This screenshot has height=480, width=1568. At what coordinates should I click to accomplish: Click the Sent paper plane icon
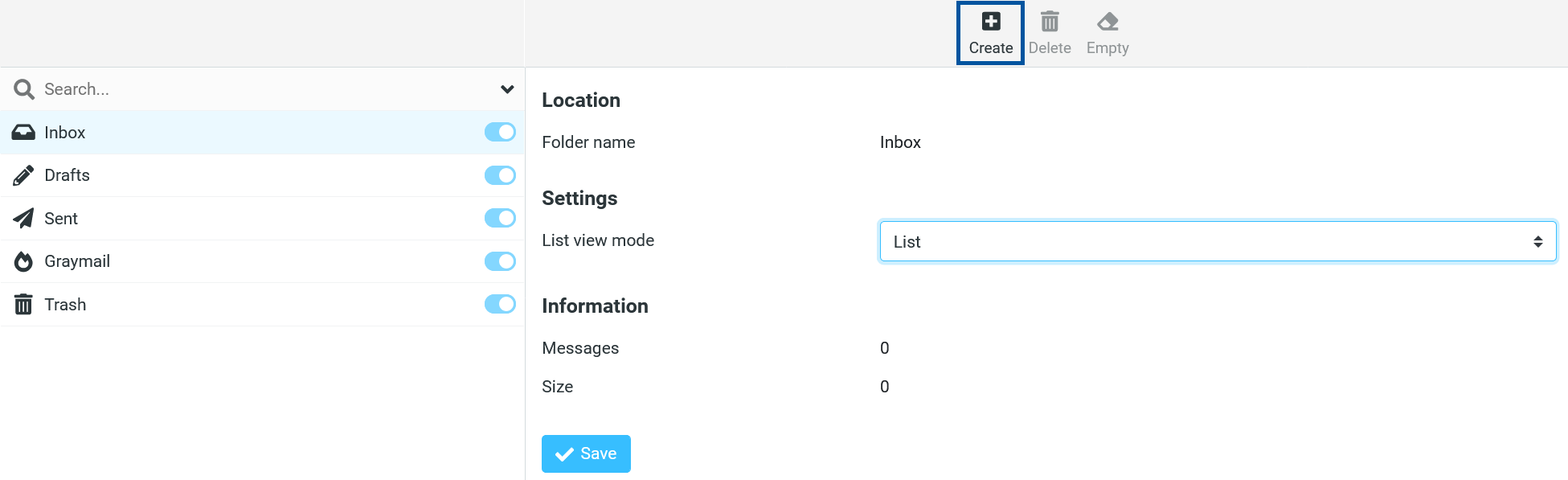[23, 219]
